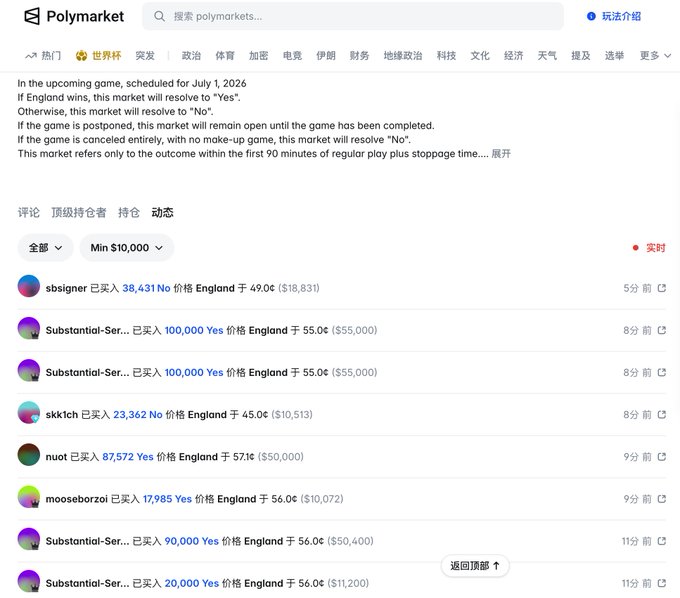Click the search magnifier icon
This screenshot has width=680, height=598.
pyautogui.click(x=159, y=16)
